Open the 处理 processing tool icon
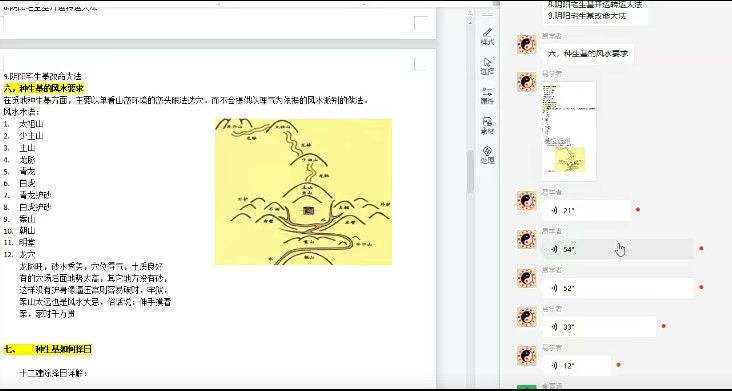 click(487, 155)
